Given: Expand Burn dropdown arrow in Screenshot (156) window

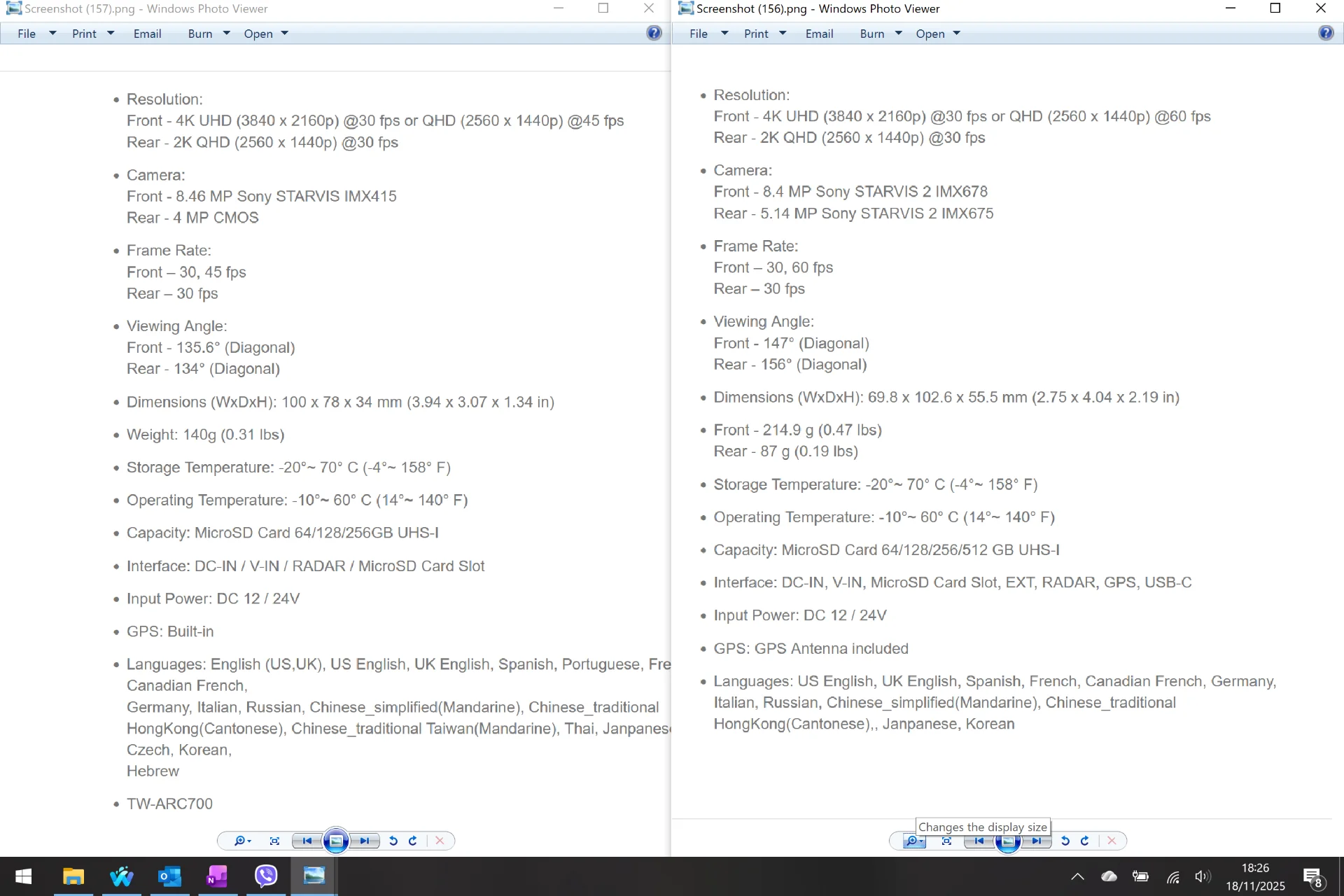Looking at the screenshot, I should (x=898, y=34).
